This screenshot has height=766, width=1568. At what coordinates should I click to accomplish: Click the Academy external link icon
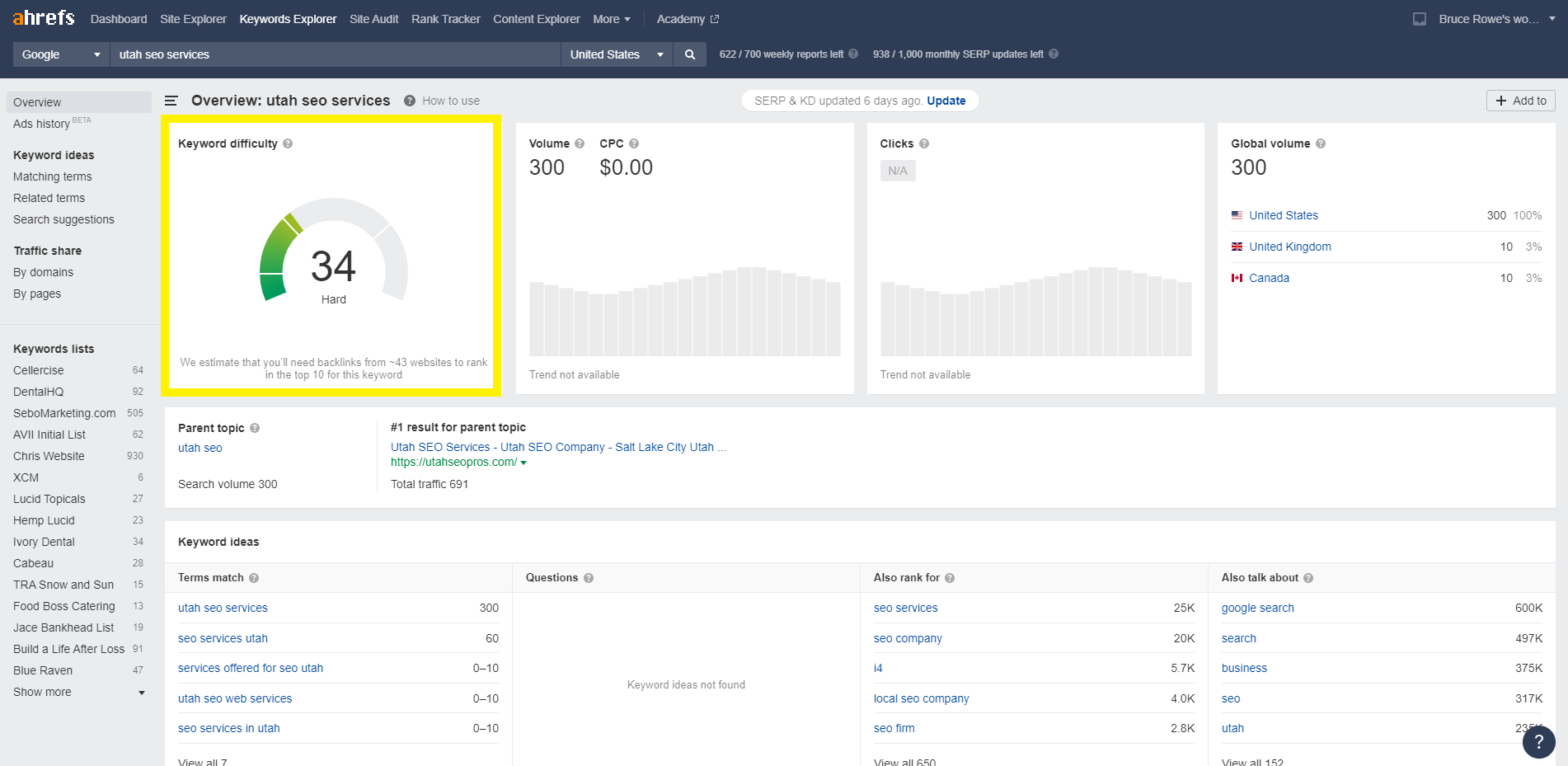(x=715, y=19)
